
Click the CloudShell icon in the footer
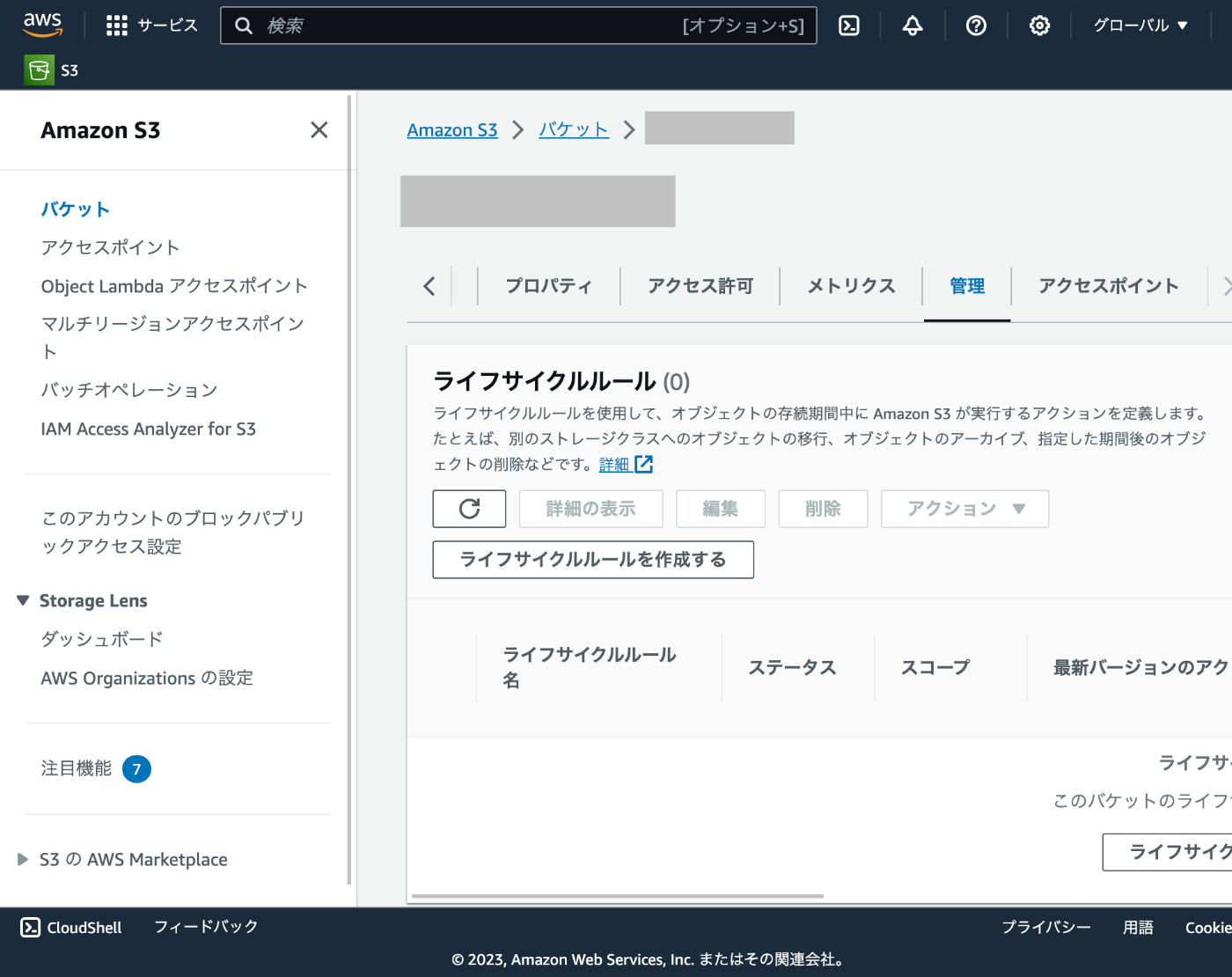(31, 927)
